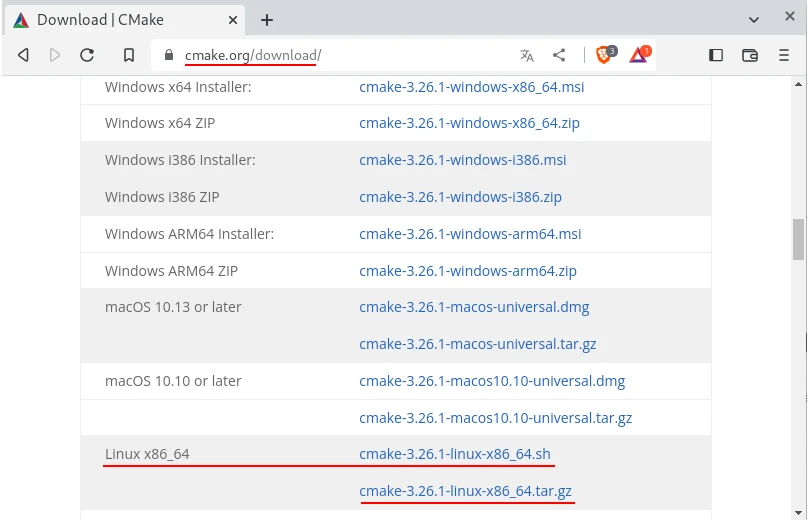Download cmake-3.26.1-windows-x86_64.msi
The width and height of the screenshot is (812, 528).
[x=471, y=87]
